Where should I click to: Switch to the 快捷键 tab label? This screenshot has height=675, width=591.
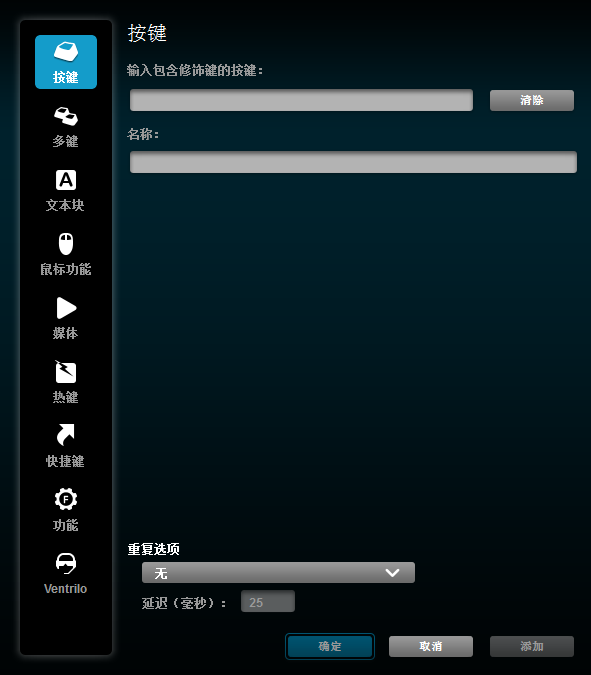pyautogui.click(x=65, y=461)
